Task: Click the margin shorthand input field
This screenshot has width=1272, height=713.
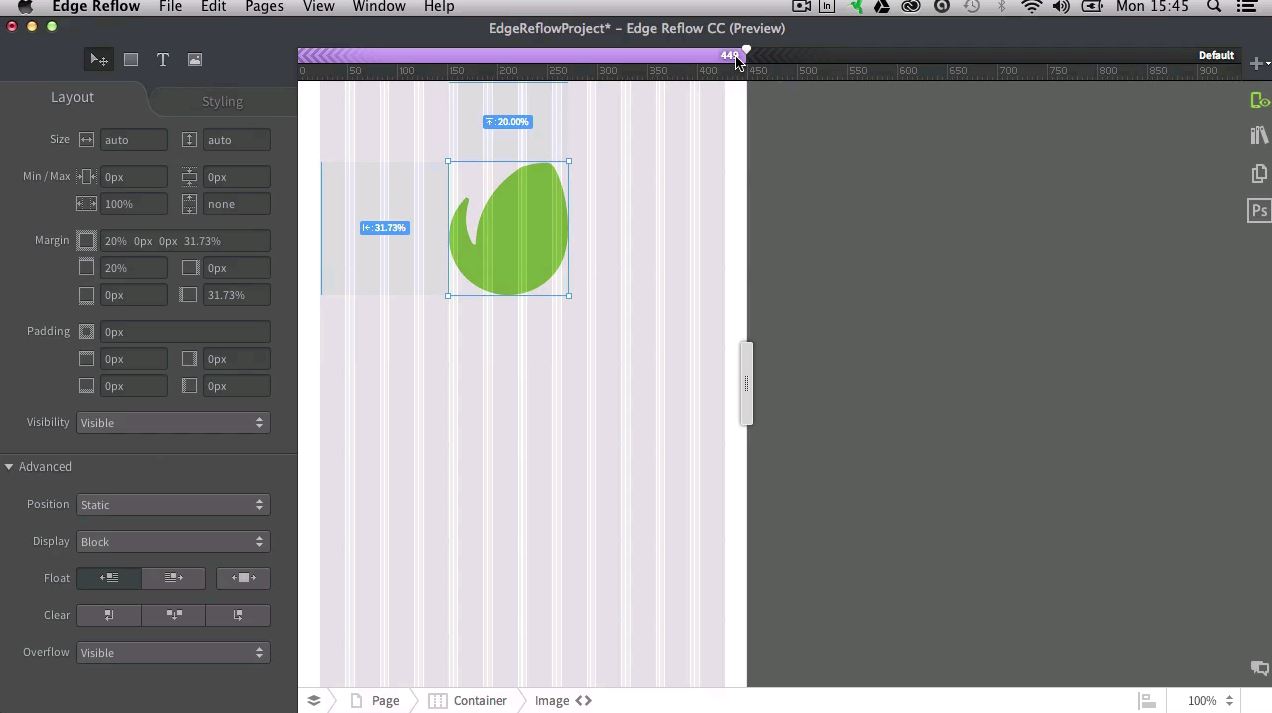Action: pyautogui.click(x=185, y=241)
